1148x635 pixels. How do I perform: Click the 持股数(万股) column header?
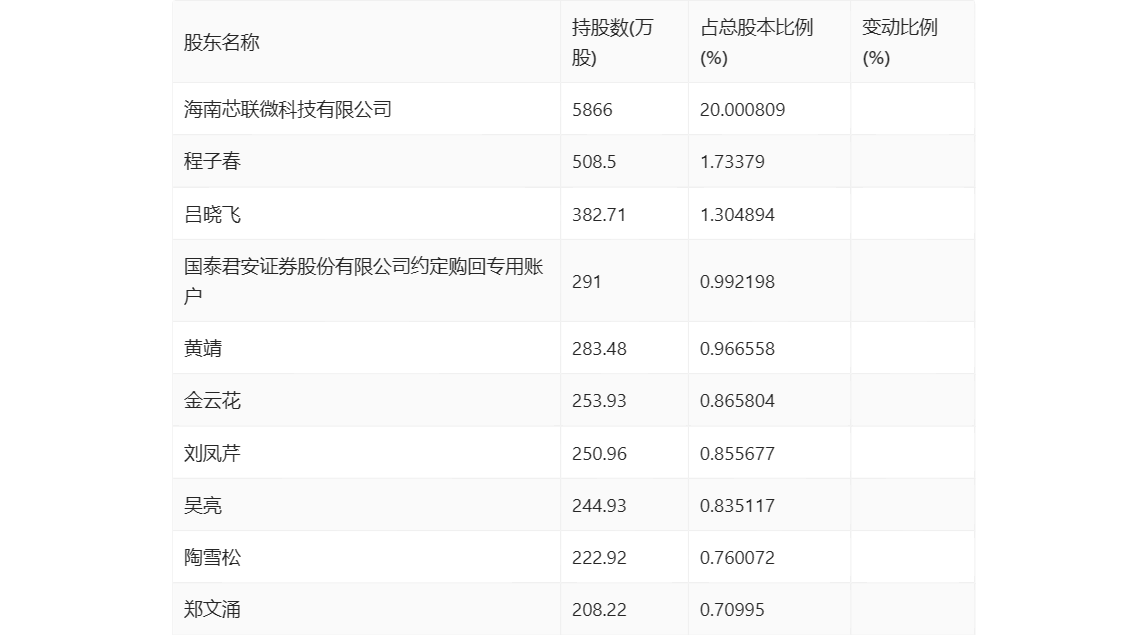[x=612, y=42]
